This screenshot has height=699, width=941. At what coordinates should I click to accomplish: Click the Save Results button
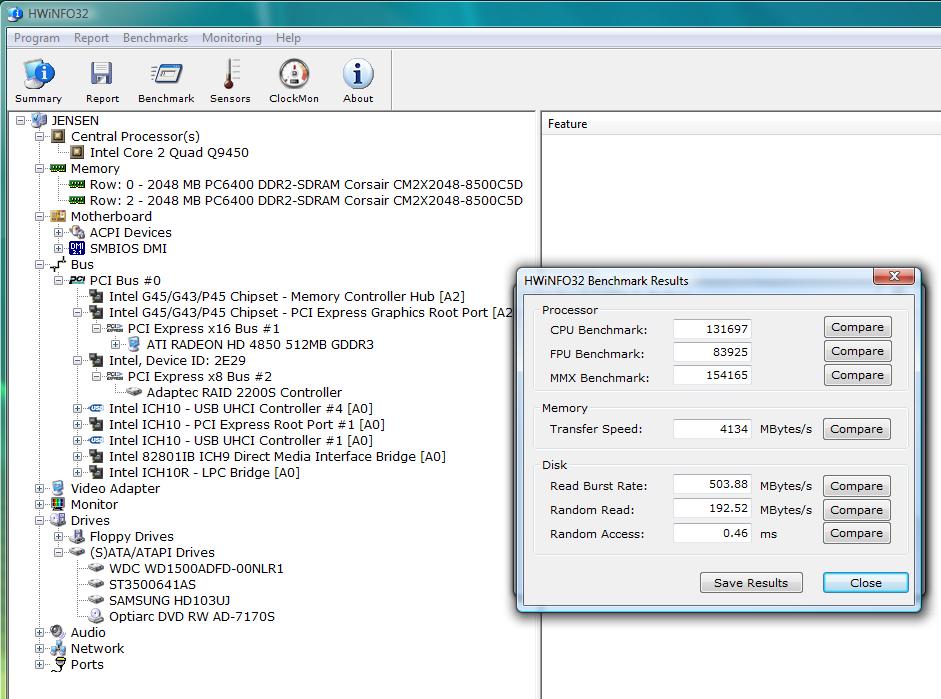pos(751,583)
